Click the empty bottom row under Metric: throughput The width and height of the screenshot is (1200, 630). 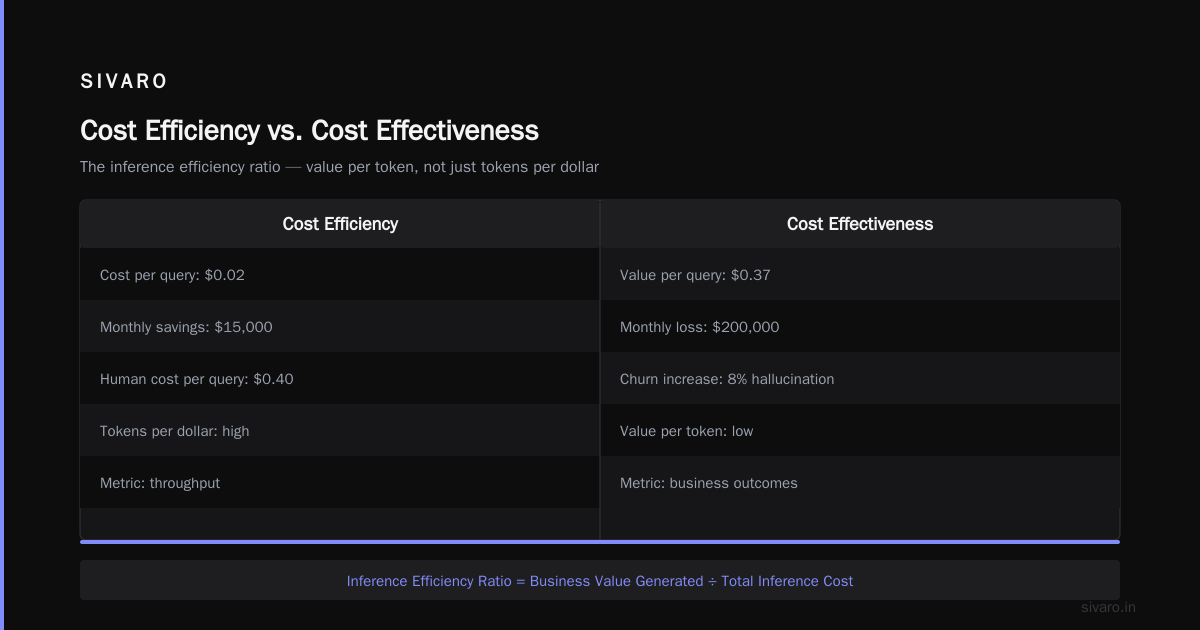(x=340, y=523)
